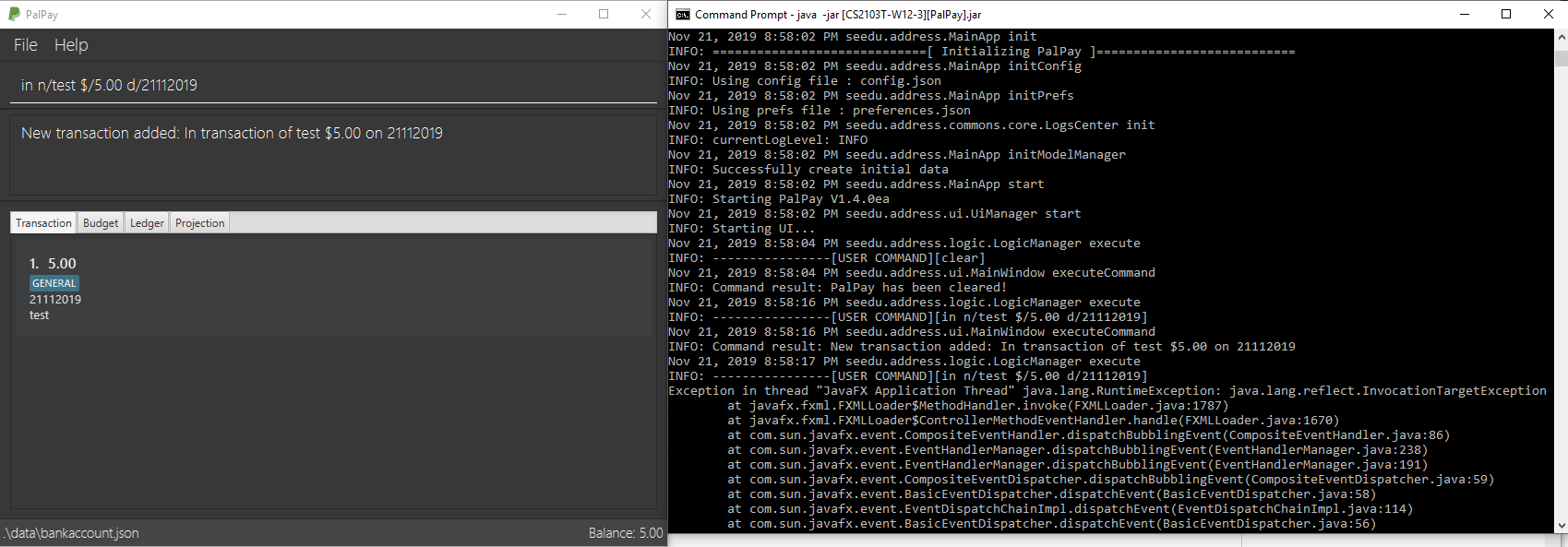Maximize the Command Prompt window

click(x=1506, y=14)
